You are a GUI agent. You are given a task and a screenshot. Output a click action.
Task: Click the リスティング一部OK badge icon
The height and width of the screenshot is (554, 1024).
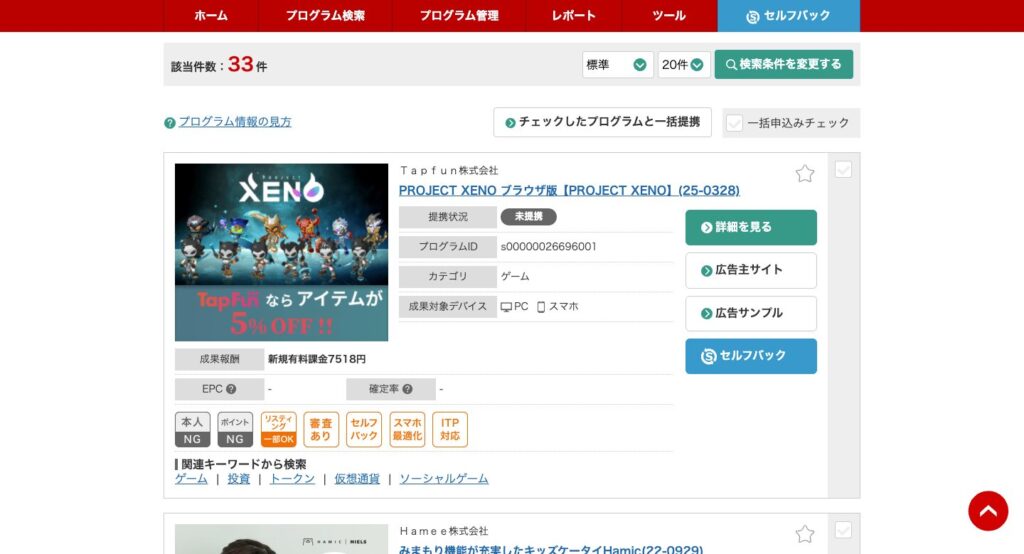pos(279,429)
